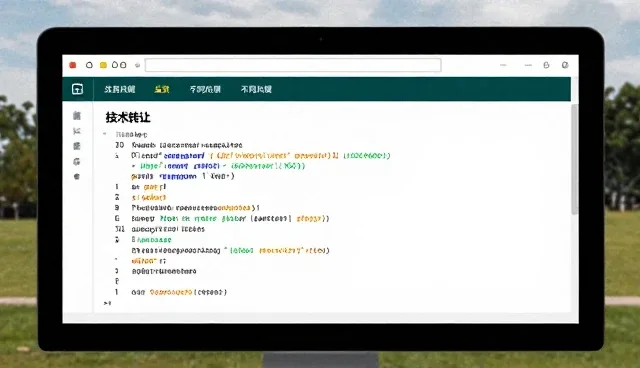Click the prompt marker below the code's last line
The image size is (640, 368).
click(x=107, y=303)
